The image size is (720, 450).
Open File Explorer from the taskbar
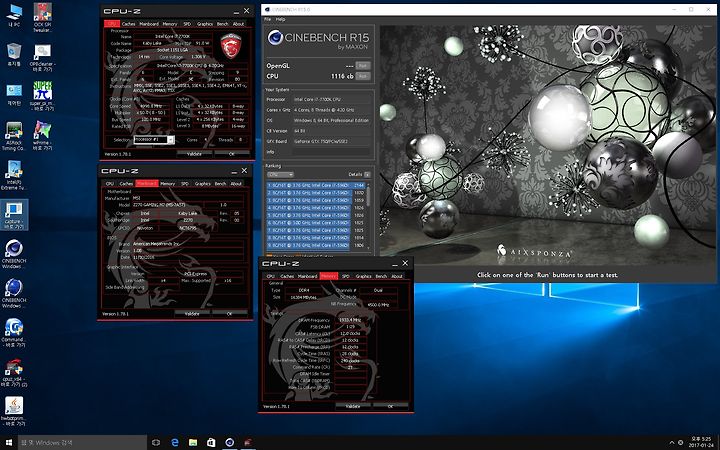pos(193,443)
